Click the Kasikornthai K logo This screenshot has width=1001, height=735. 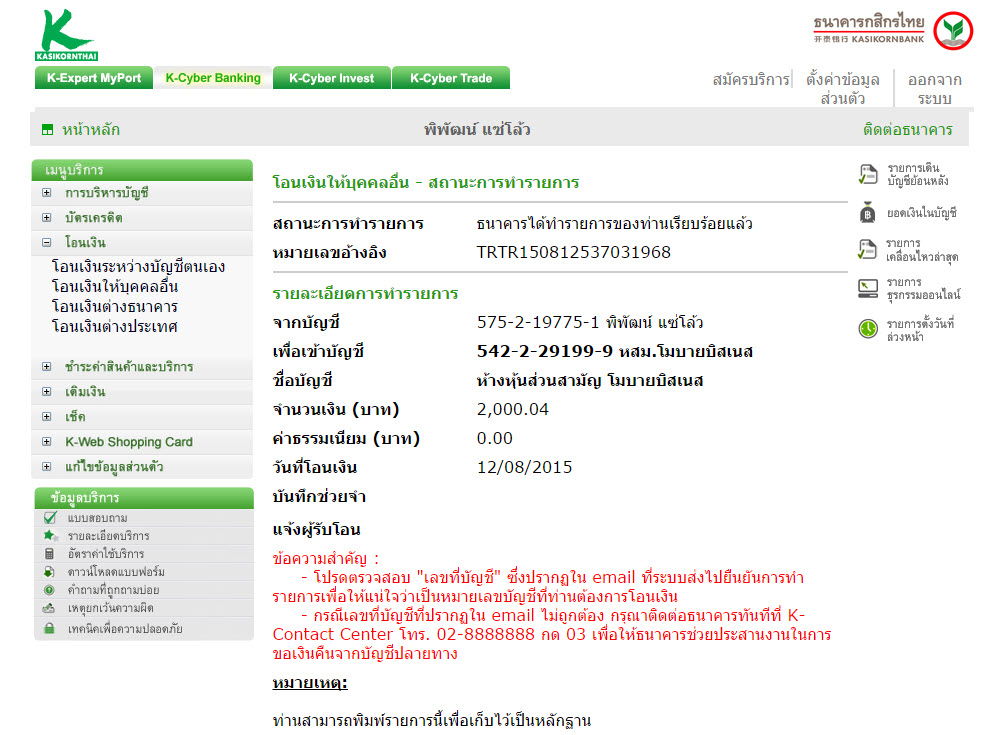66,35
